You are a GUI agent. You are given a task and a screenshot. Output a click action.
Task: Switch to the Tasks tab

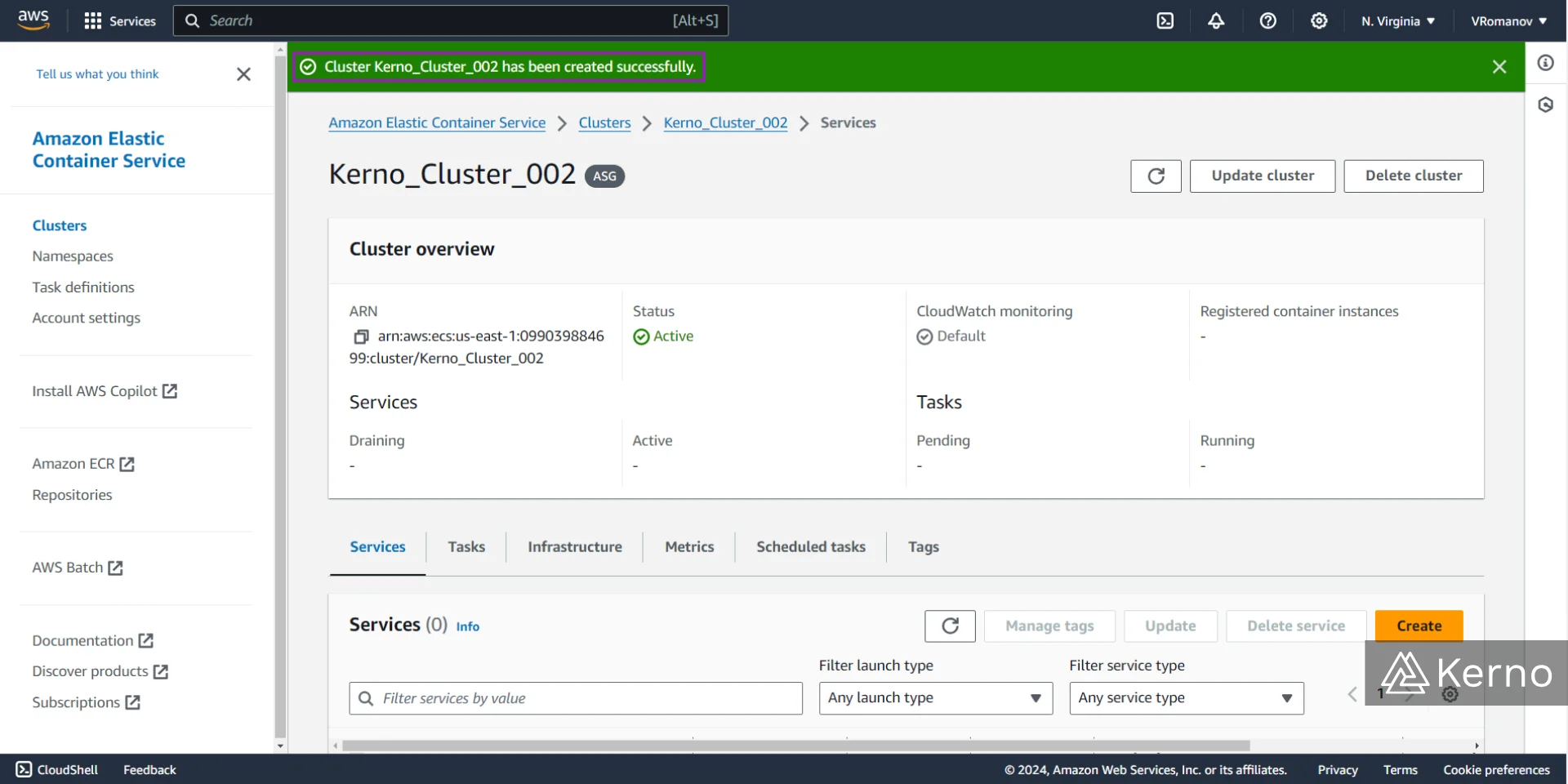click(466, 547)
